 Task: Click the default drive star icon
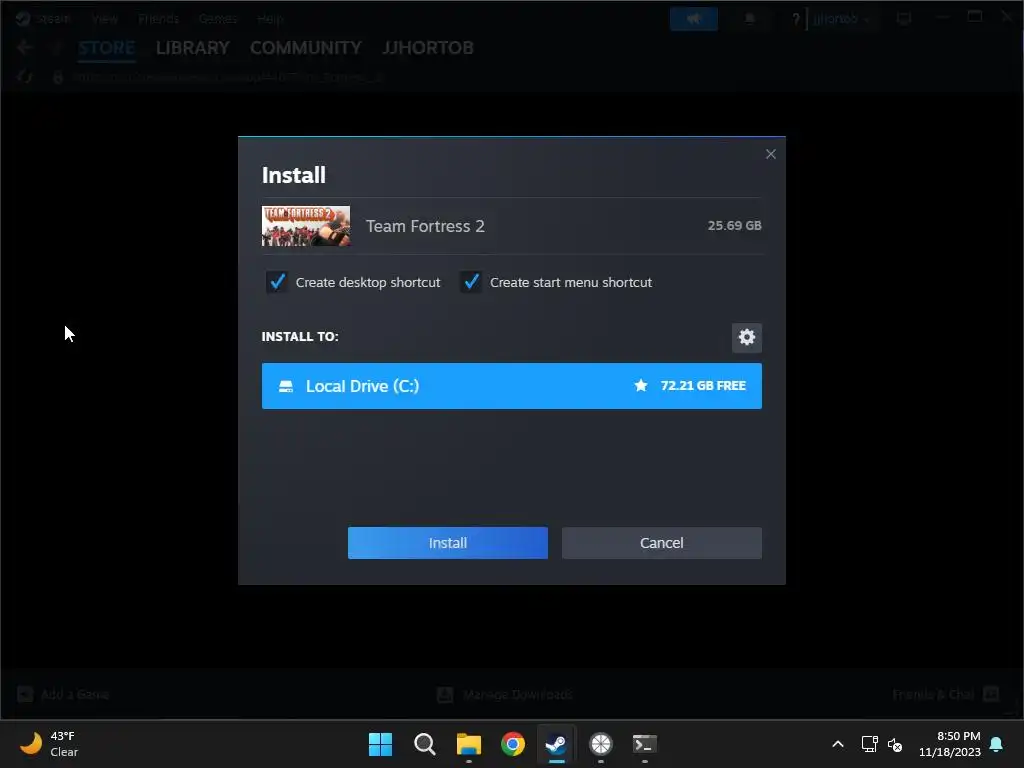tap(641, 385)
